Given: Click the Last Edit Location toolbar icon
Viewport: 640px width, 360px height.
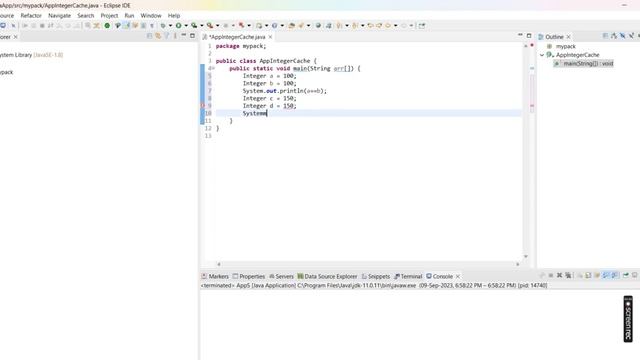Looking at the screenshot, I should (370, 25).
